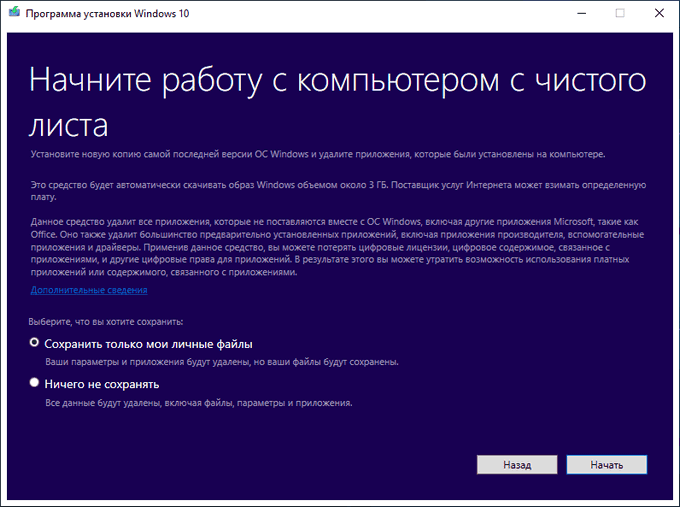
Task: Select 'Сохранить только мои личные файлы' radio button
Action: point(34,343)
